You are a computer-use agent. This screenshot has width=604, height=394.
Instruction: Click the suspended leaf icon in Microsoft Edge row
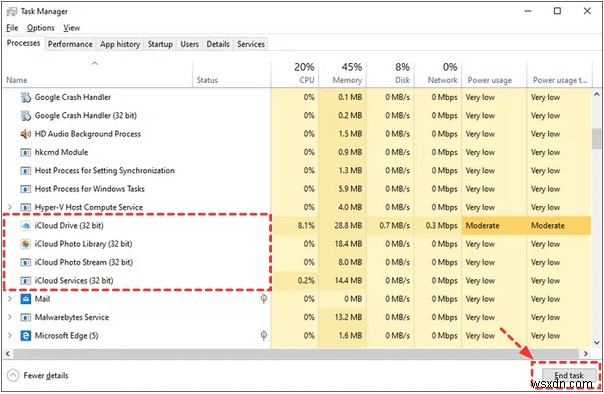tap(264, 336)
